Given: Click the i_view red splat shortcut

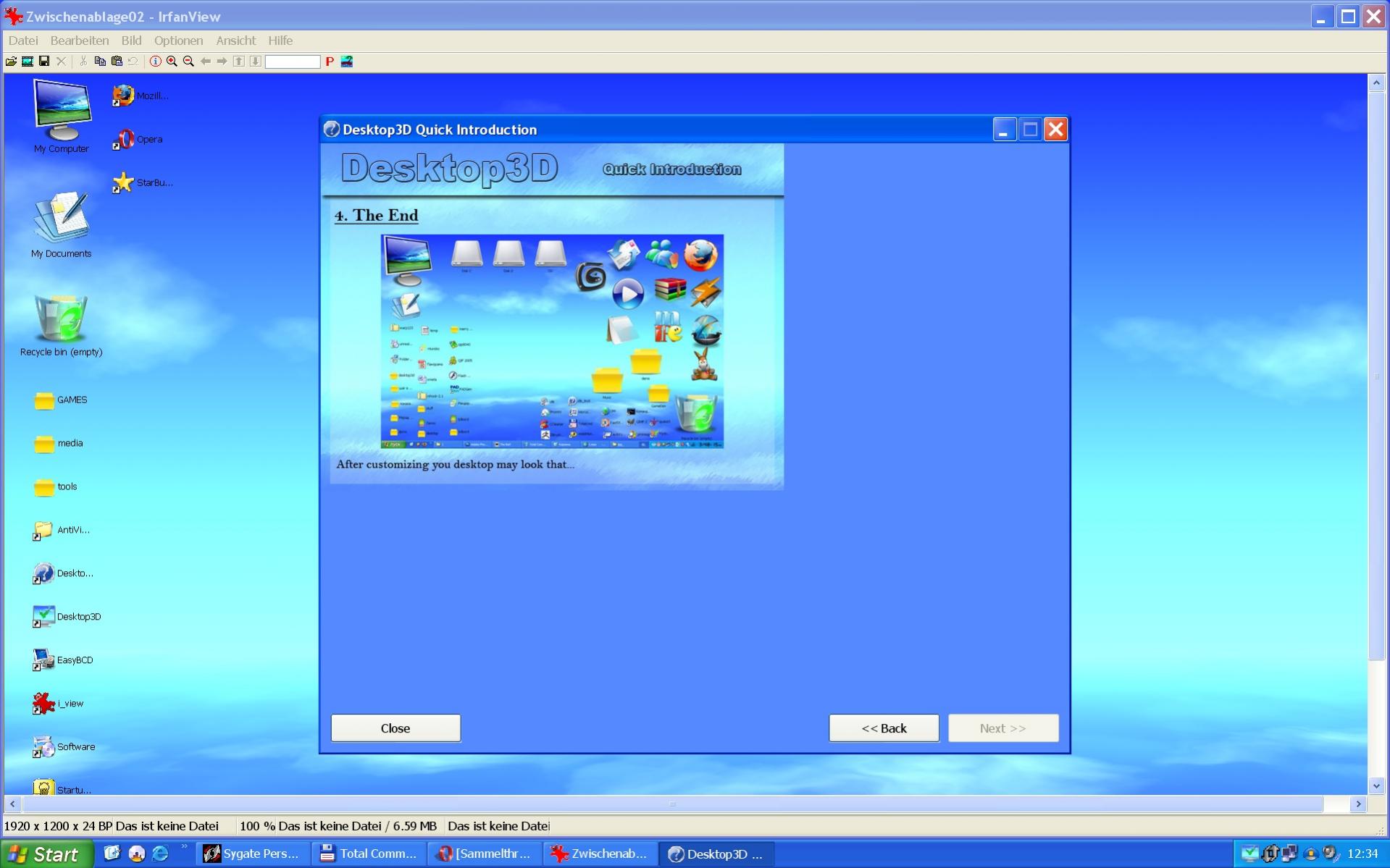Looking at the screenshot, I should 58,704.
